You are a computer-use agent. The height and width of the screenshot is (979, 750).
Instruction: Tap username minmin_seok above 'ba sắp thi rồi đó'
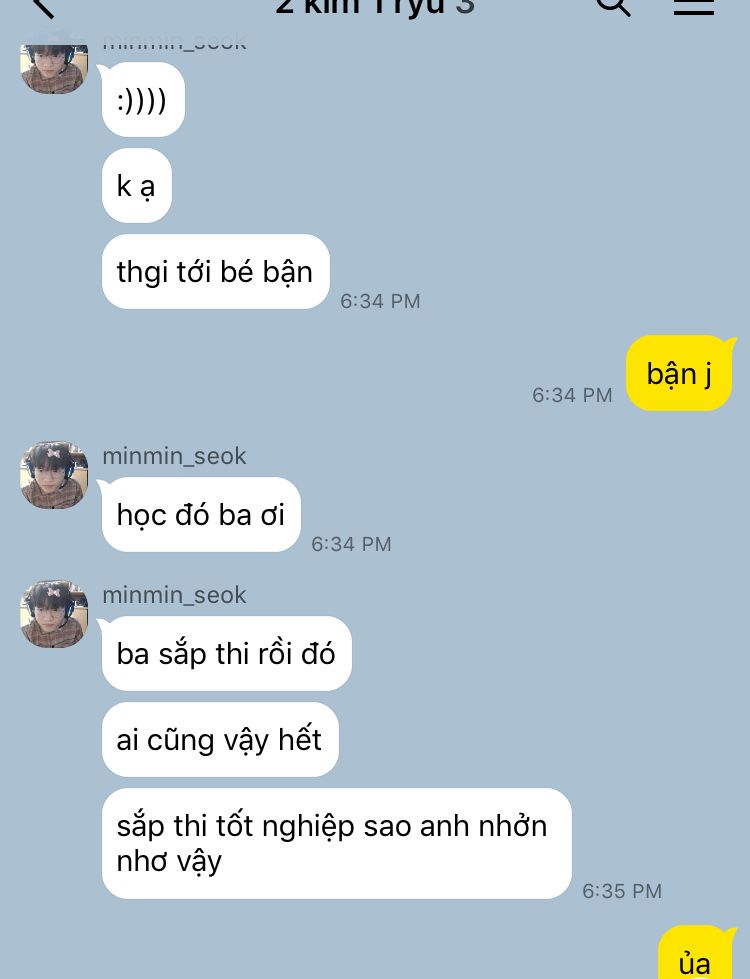tap(174, 595)
